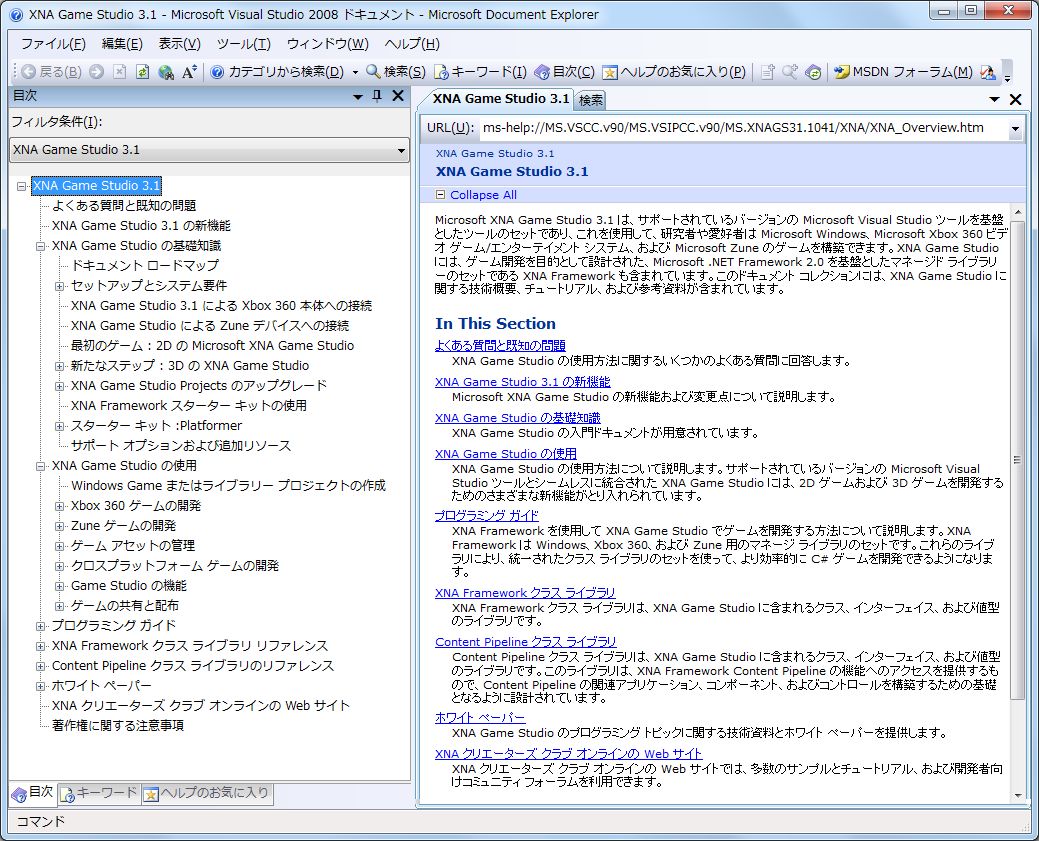Open キーワード (Index) from the toolbar
The width and height of the screenshot is (1039, 841).
481,72
